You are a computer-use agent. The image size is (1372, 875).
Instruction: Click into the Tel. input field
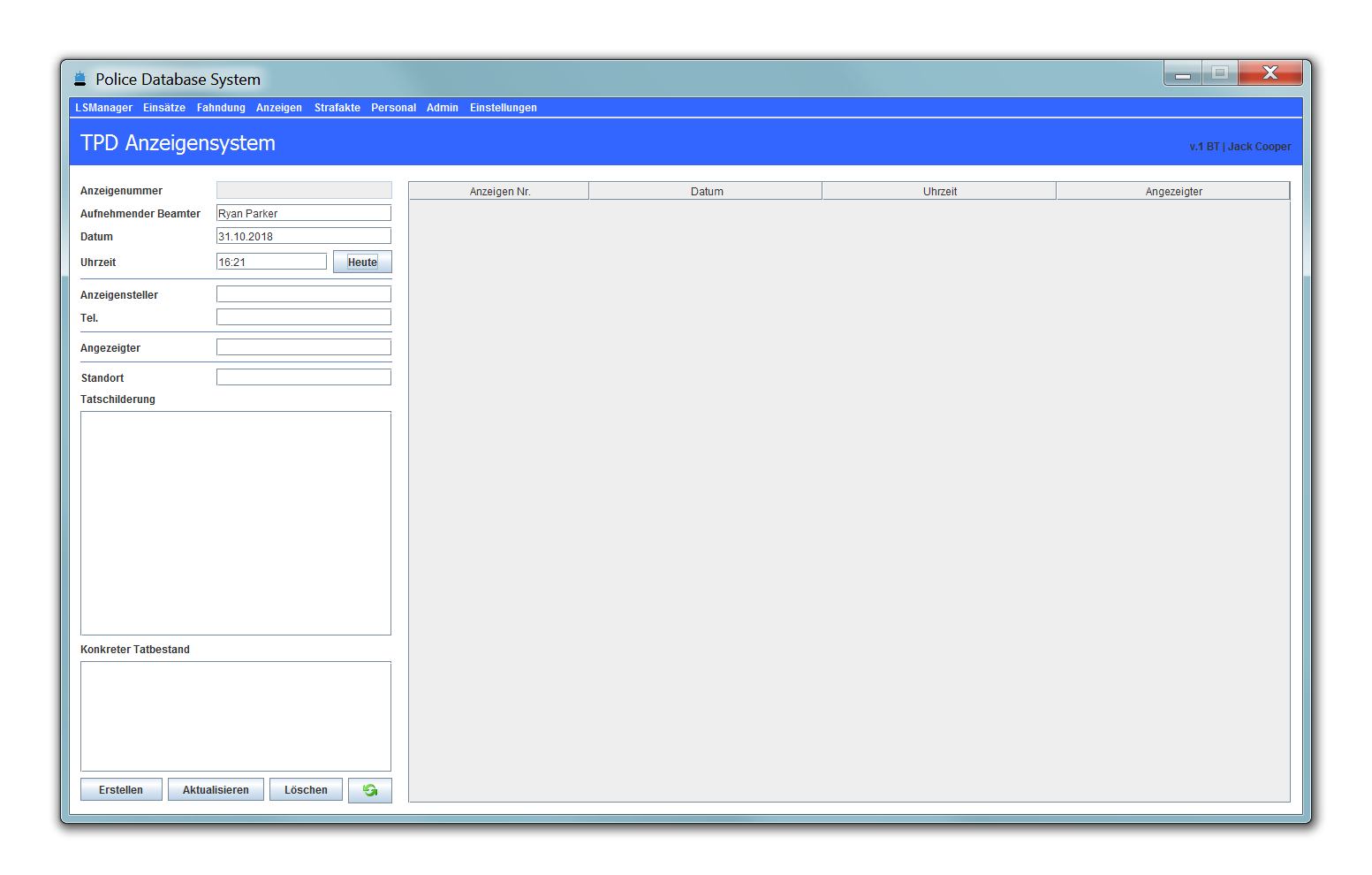tap(303, 317)
